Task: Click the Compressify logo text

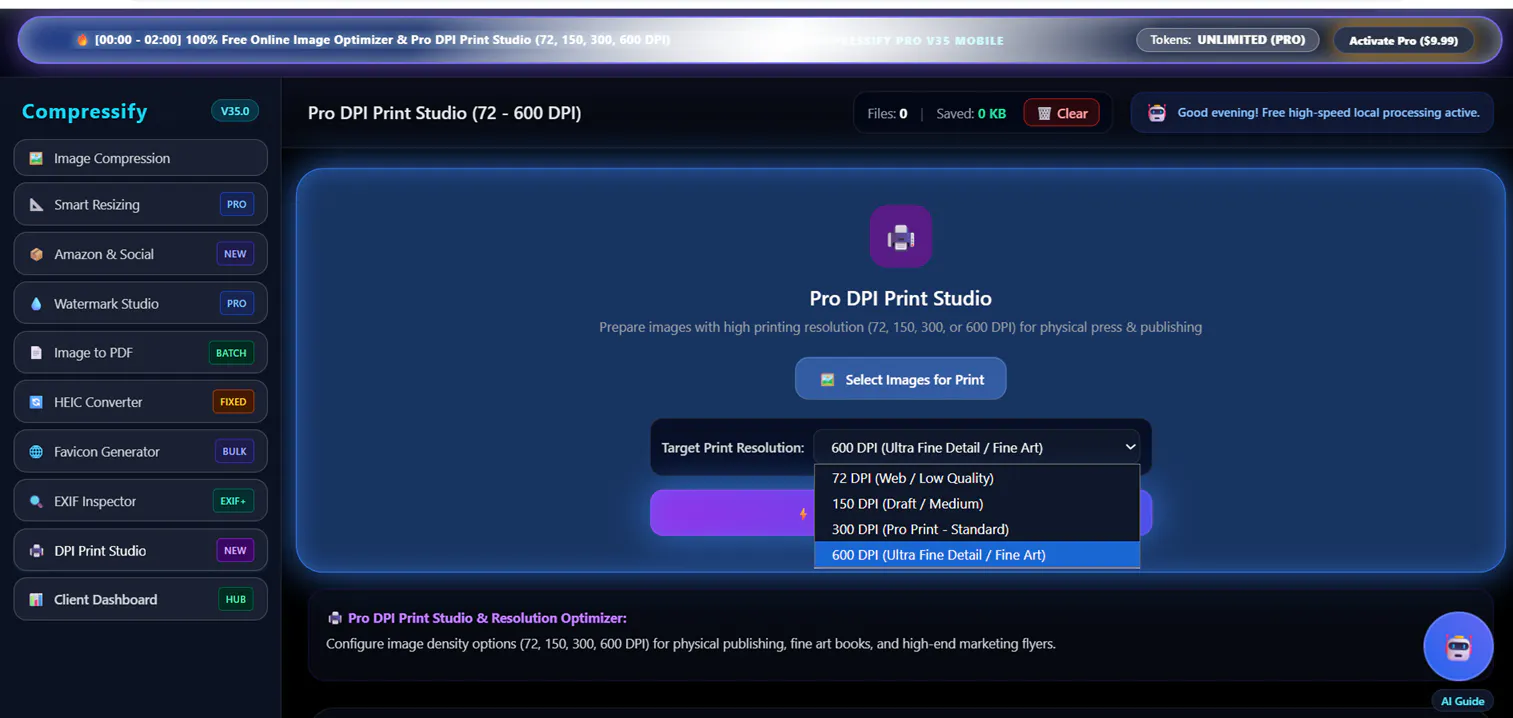Action: pyautogui.click(x=85, y=111)
